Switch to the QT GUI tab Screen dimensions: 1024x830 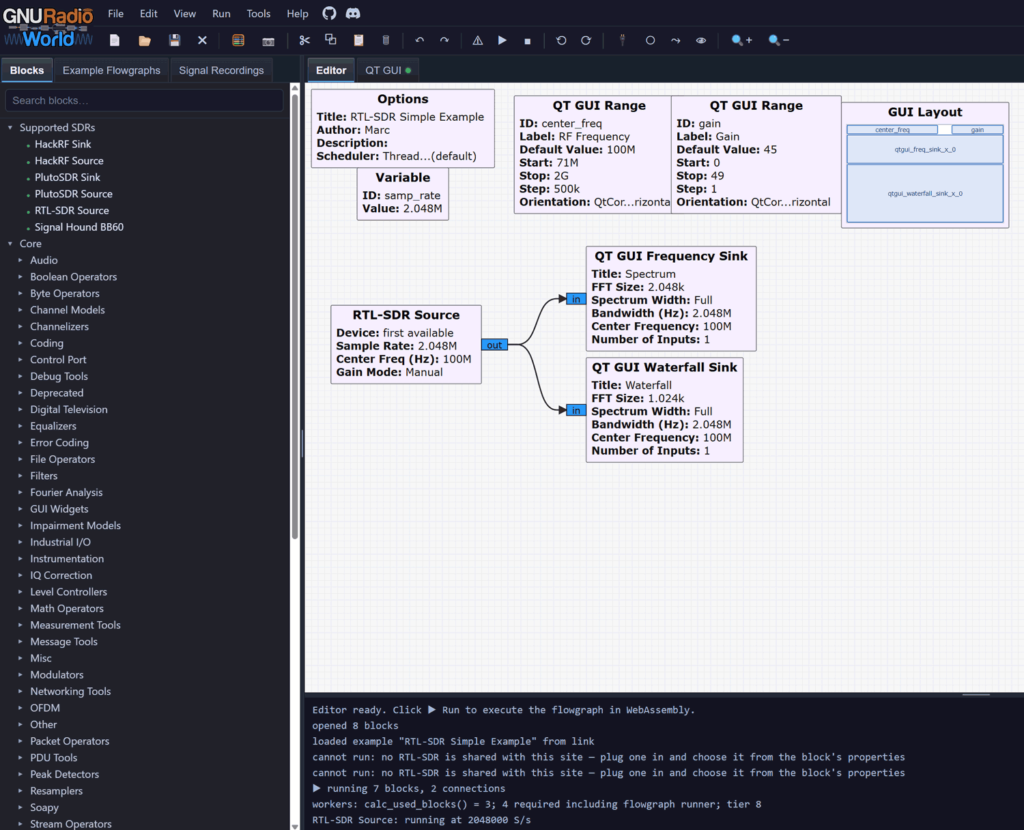pos(388,70)
